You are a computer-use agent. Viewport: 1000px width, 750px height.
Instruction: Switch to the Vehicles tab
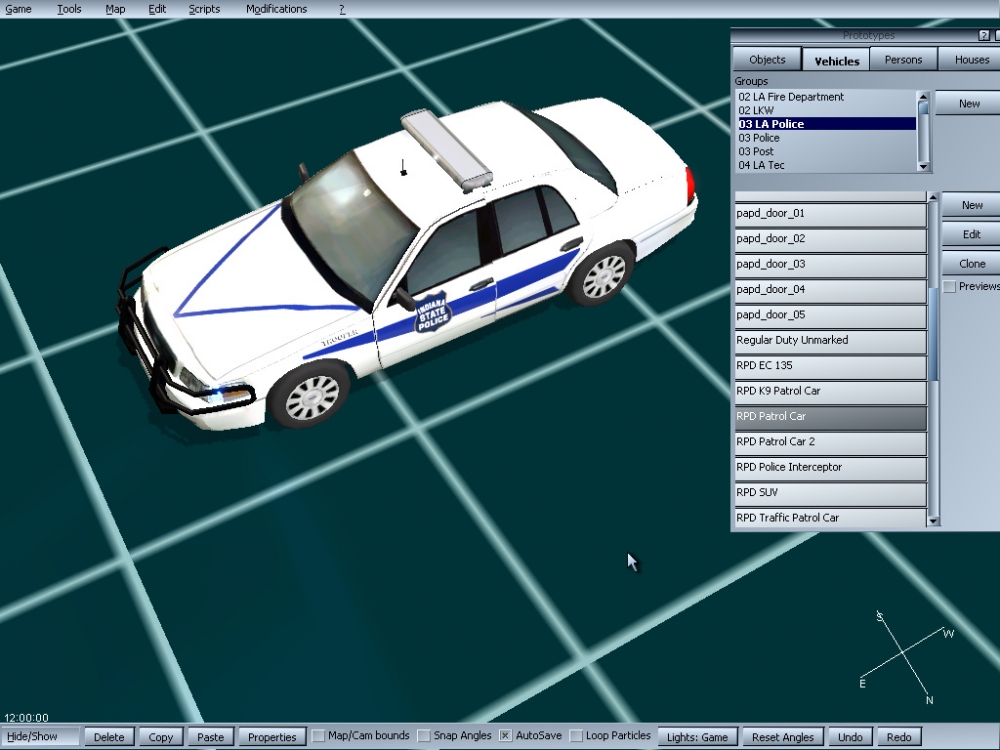point(837,60)
